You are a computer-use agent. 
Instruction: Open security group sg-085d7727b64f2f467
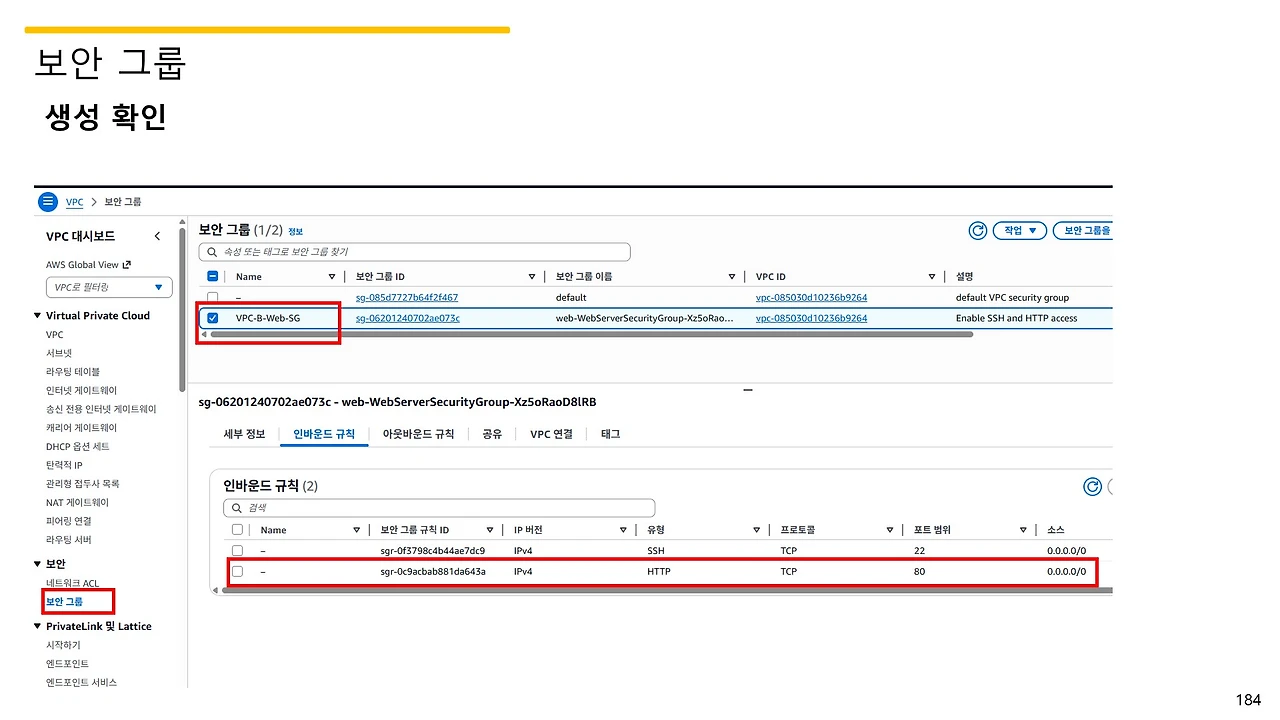(407, 298)
